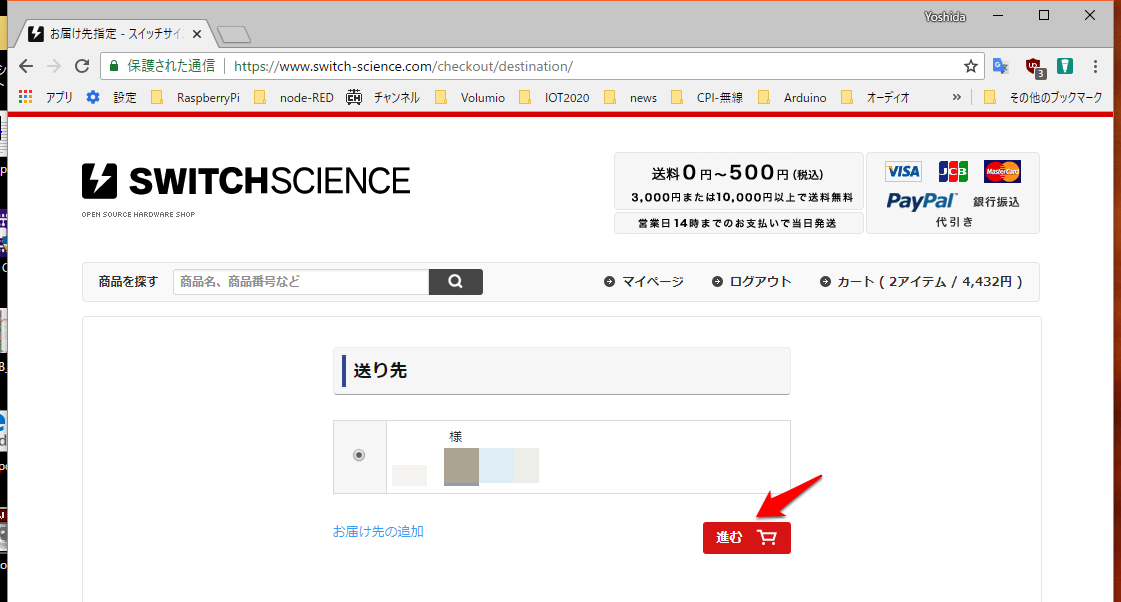
Task: Open the Chrome apps shortcut (アプリ)
Action: [47, 97]
